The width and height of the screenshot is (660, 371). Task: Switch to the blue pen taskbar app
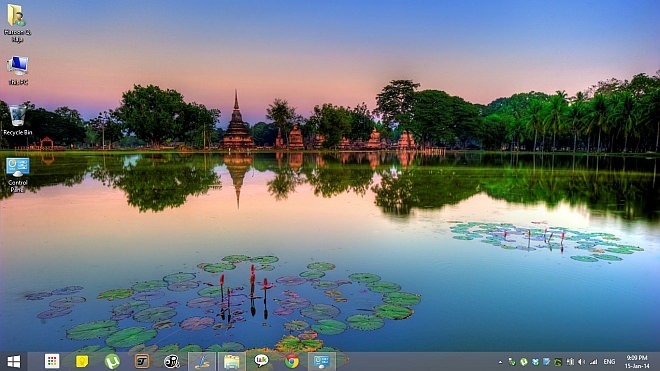pos(202,361)
